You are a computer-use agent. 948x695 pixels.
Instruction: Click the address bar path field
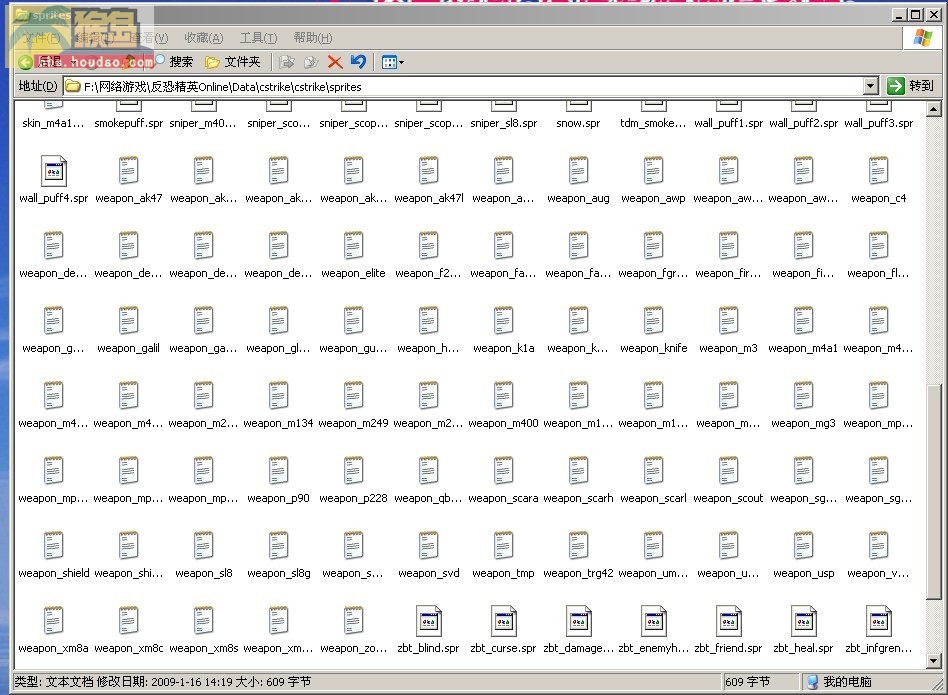pyautogui.click(x=463, y=86)
